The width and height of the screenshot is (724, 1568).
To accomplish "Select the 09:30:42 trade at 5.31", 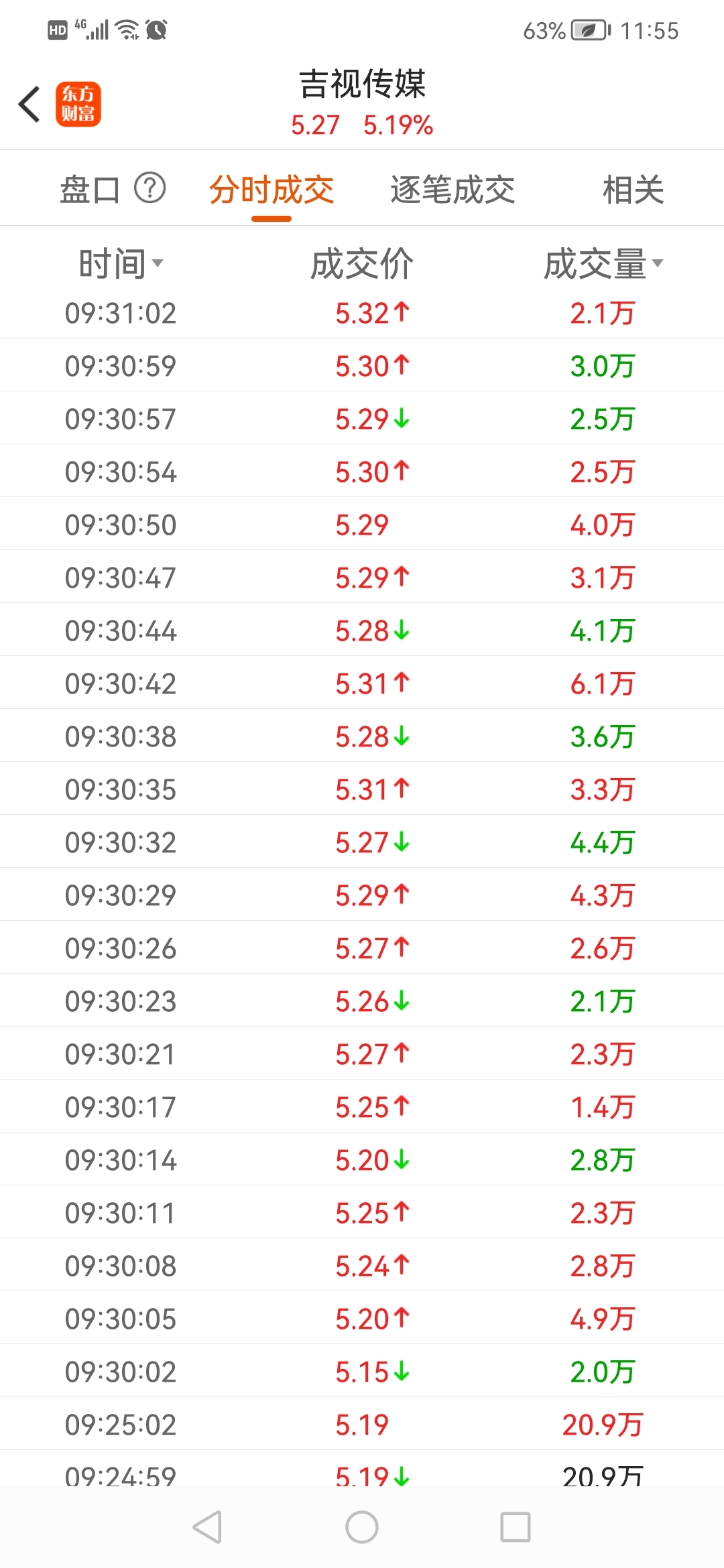I will point(362,683).
